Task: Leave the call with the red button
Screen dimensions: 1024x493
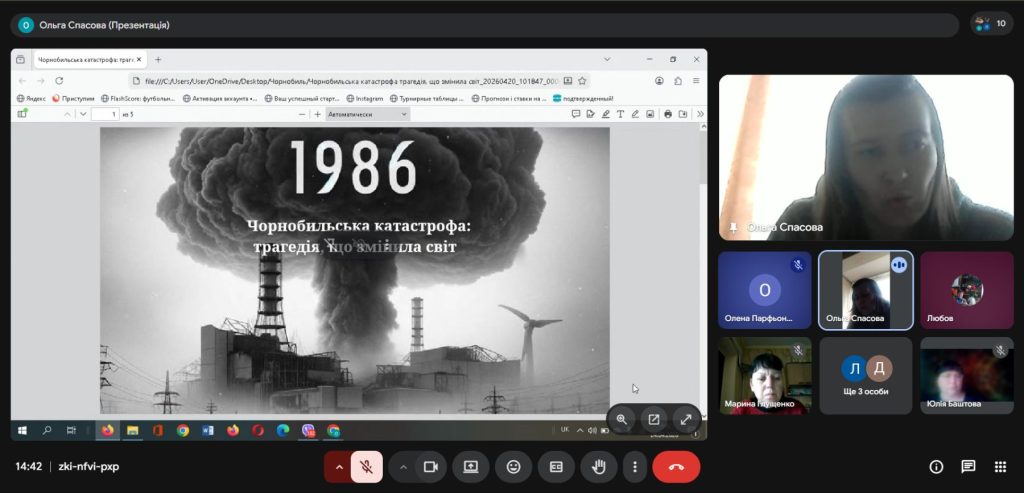Action: [x=676, y=467]
